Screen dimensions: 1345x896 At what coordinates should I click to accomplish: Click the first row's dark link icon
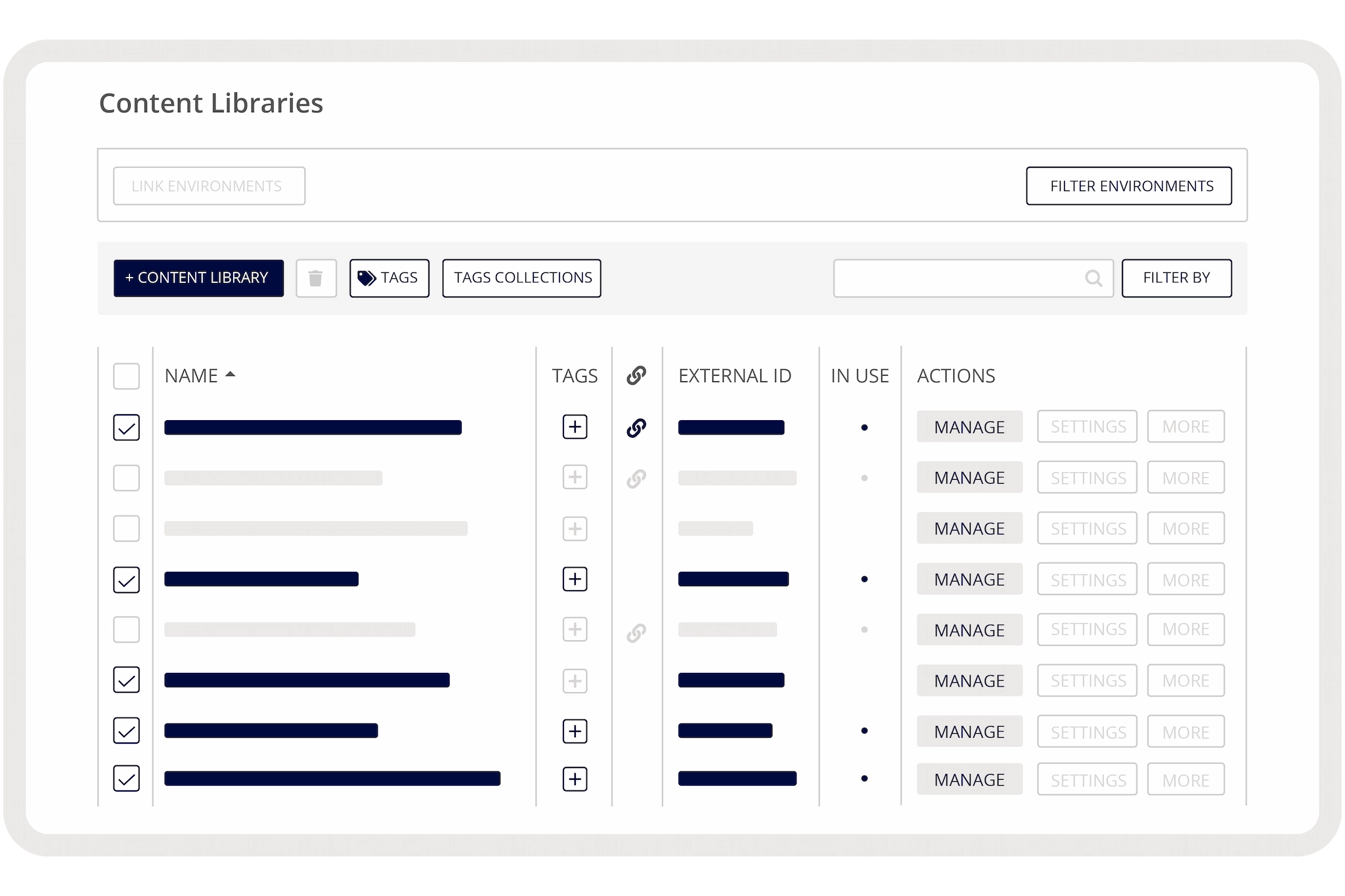click(x=636, y=428)
